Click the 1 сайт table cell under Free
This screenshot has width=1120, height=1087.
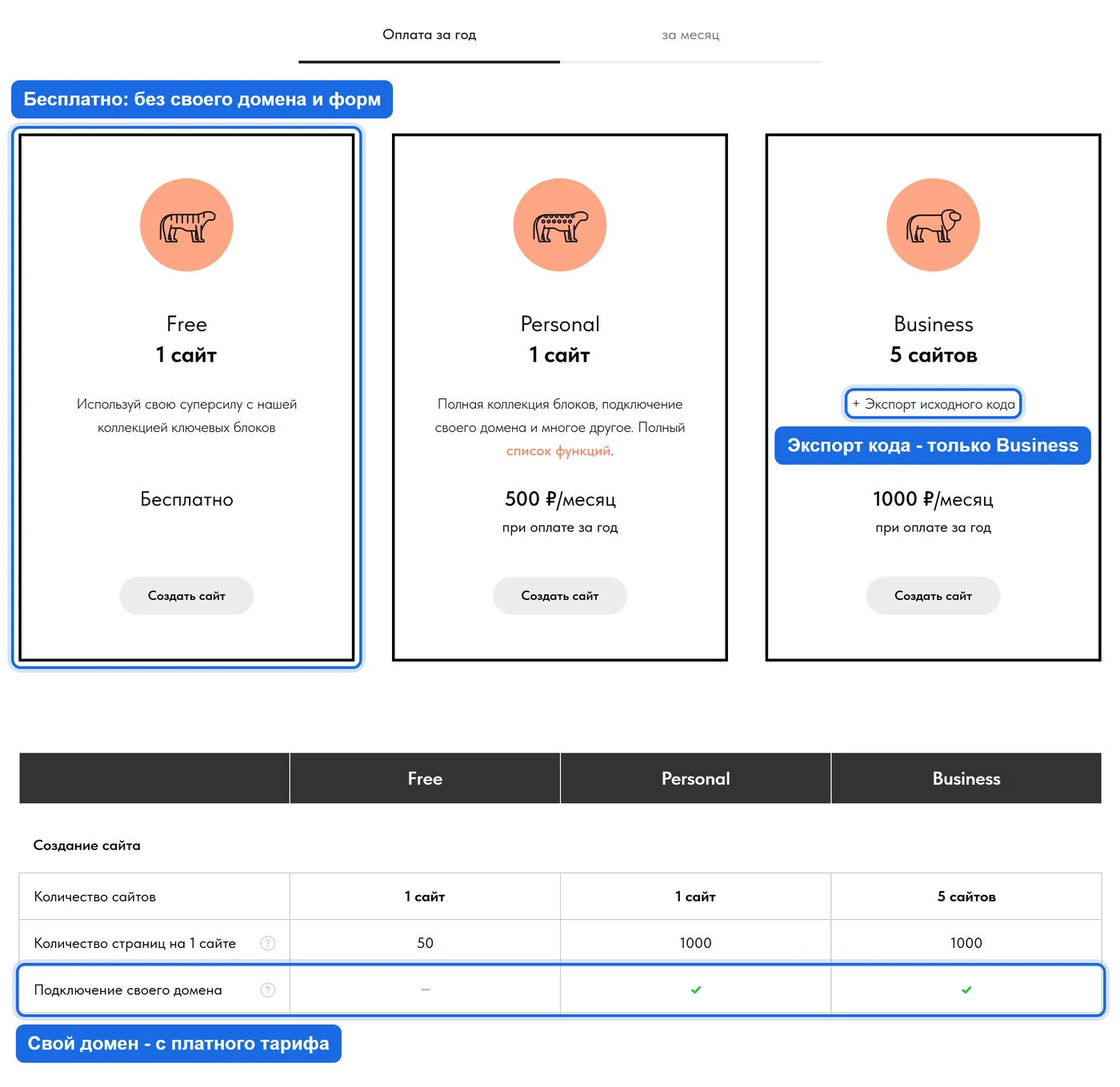(425, 897)
